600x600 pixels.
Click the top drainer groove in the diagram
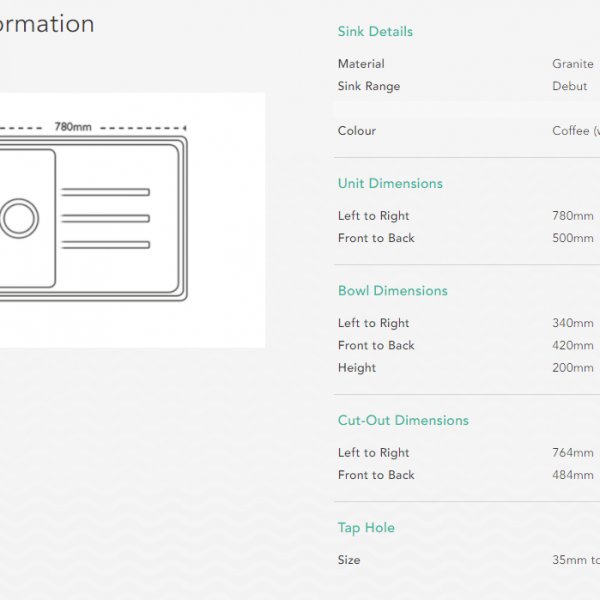pyautogui.click(x=105, y=191)
